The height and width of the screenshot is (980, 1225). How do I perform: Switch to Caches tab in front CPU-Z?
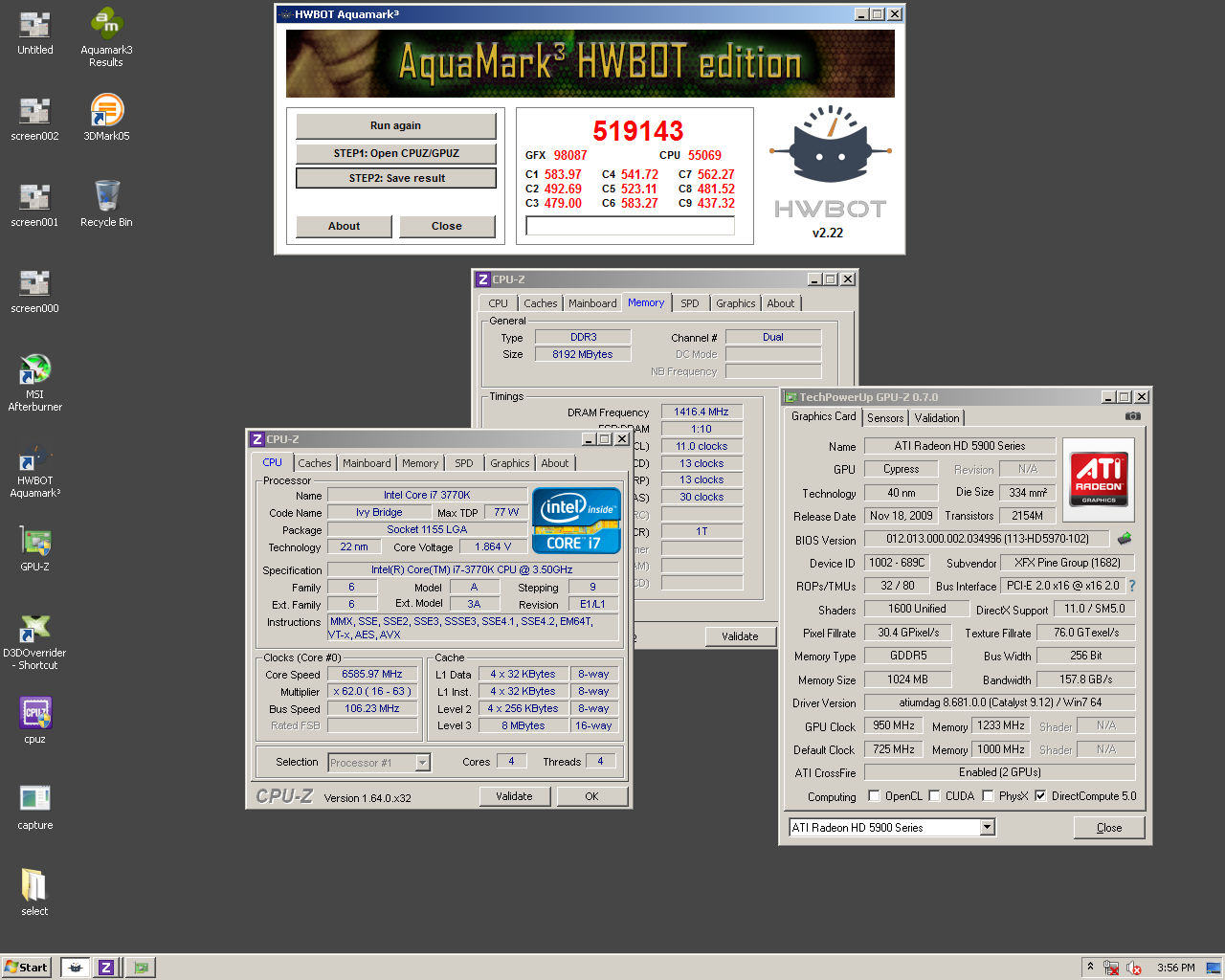point(314,463)
